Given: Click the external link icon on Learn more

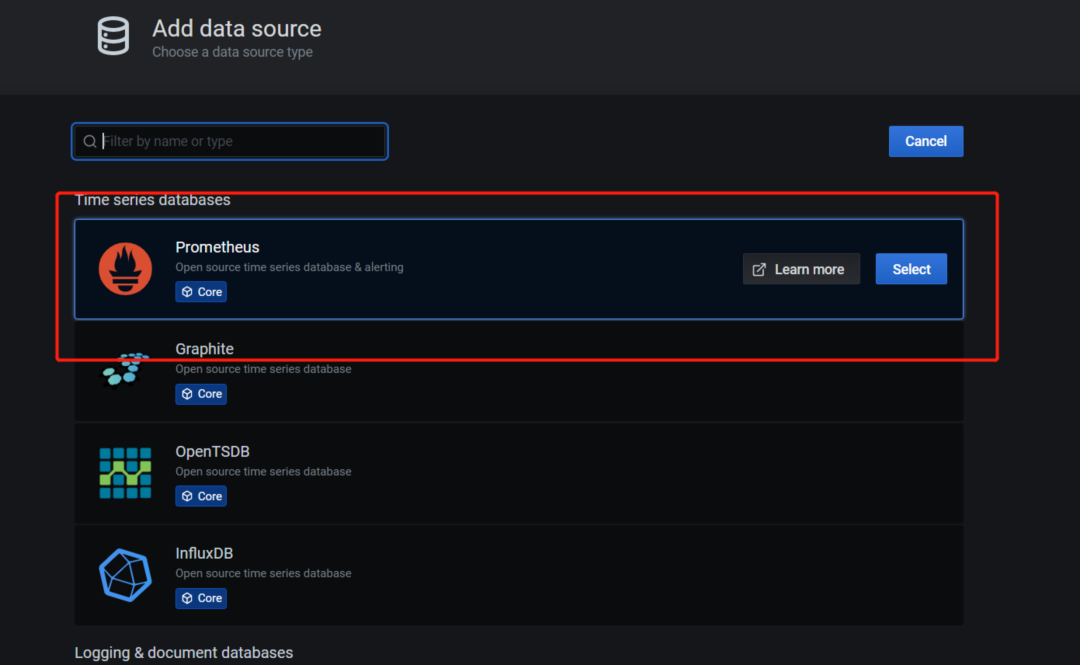Looking at the screenshot, I should [759, 269].
